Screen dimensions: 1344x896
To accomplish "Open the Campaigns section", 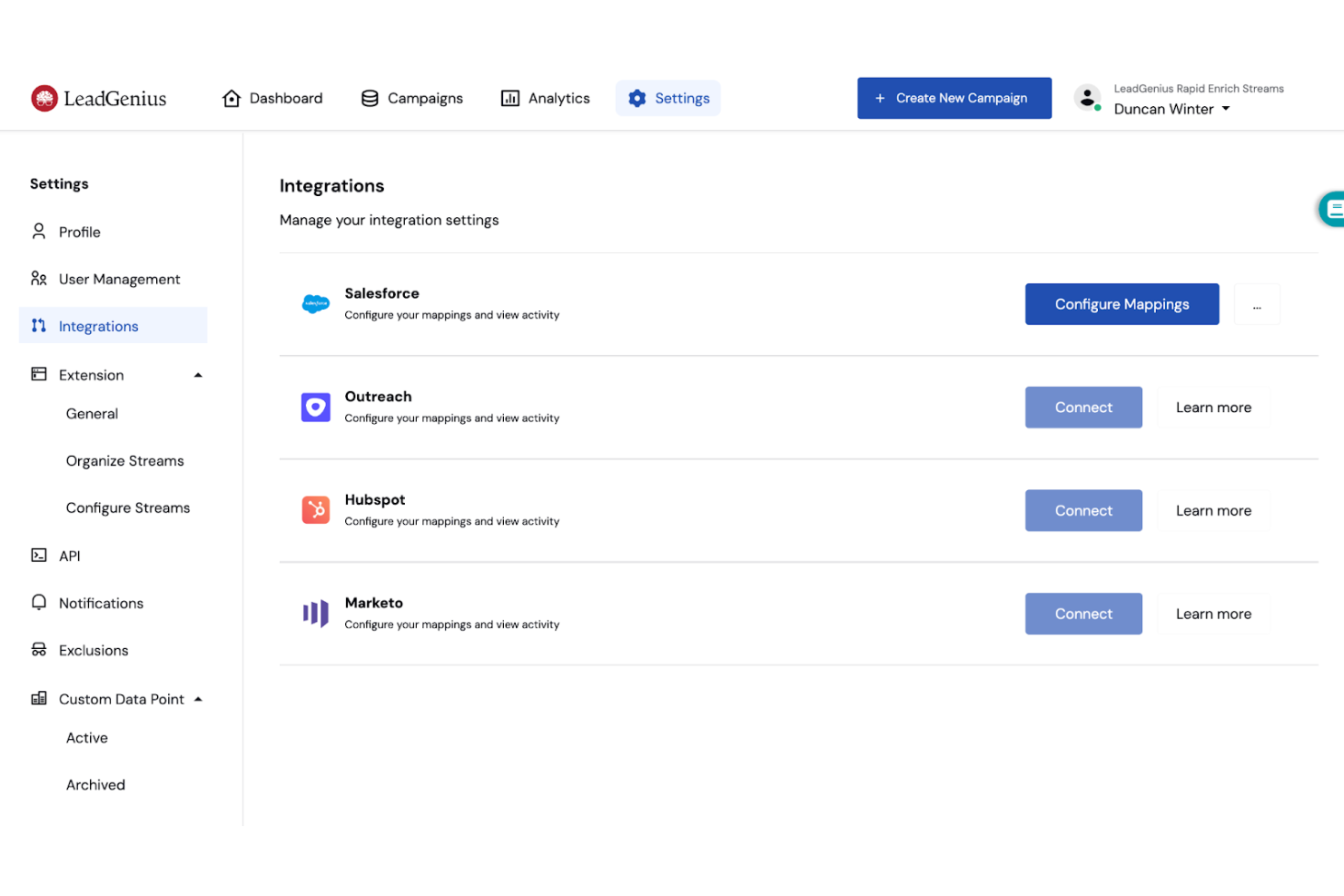I will pyautogui.click(x=411, y=98).
